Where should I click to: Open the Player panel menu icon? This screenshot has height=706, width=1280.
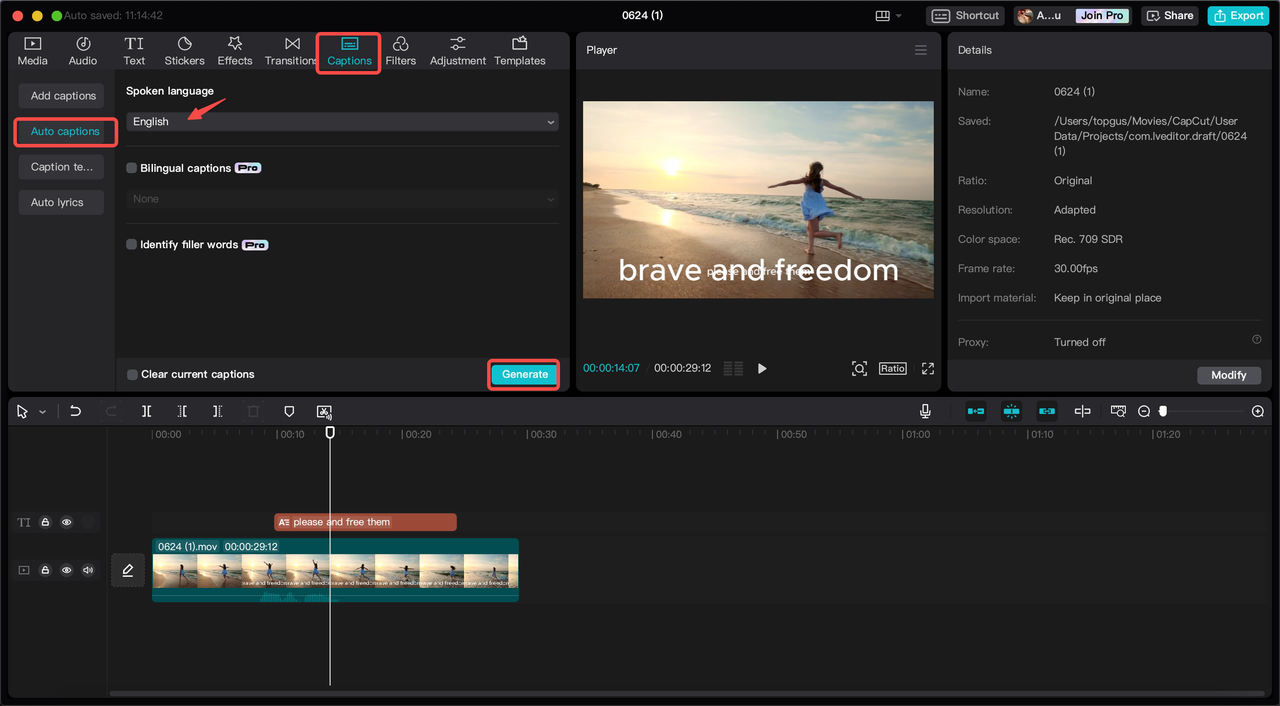(921, 50)
